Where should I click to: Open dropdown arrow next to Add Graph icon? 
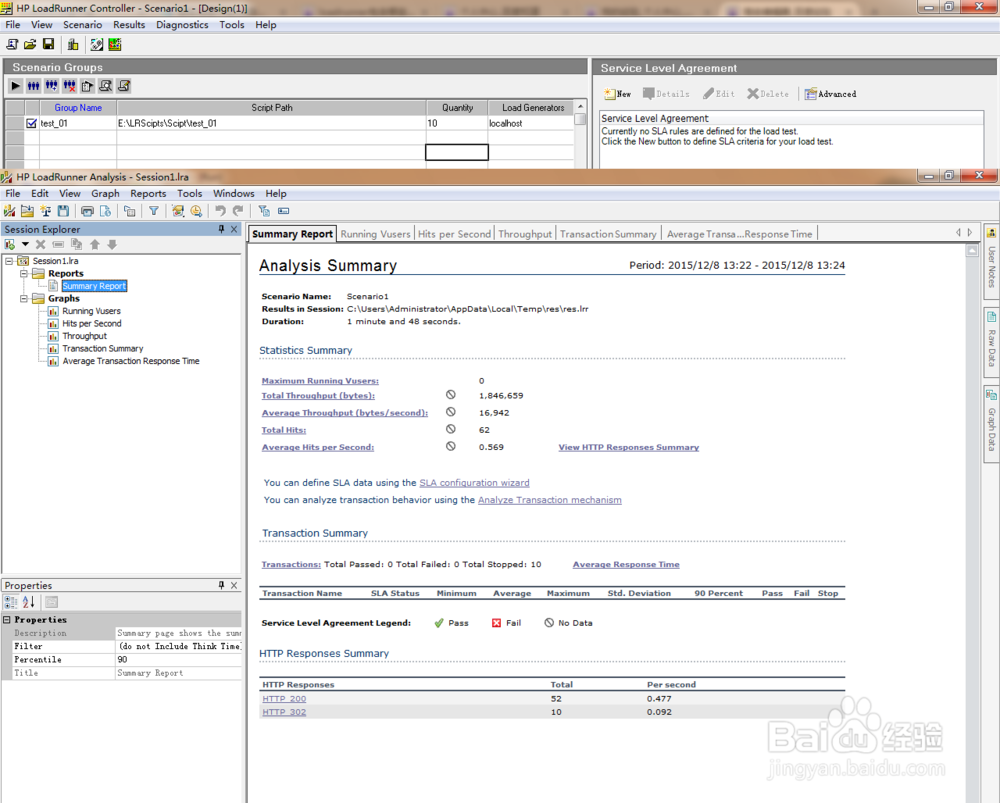coord(25,244)
